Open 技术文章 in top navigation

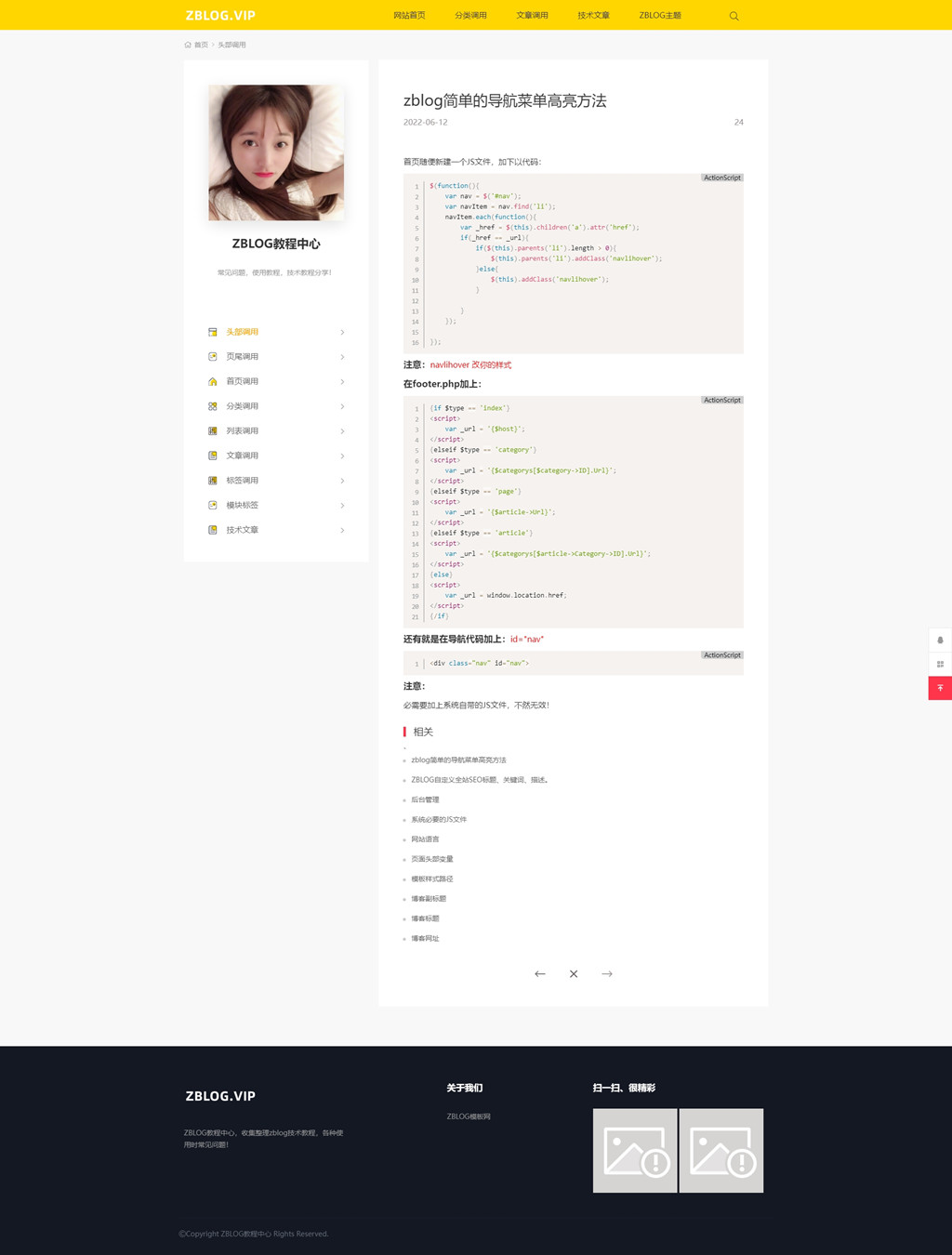[593, 16]
